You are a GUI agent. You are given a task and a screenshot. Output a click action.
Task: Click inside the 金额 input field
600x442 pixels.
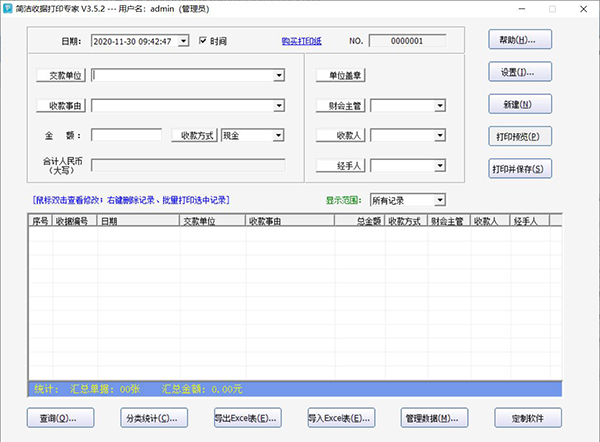point(126,135)
